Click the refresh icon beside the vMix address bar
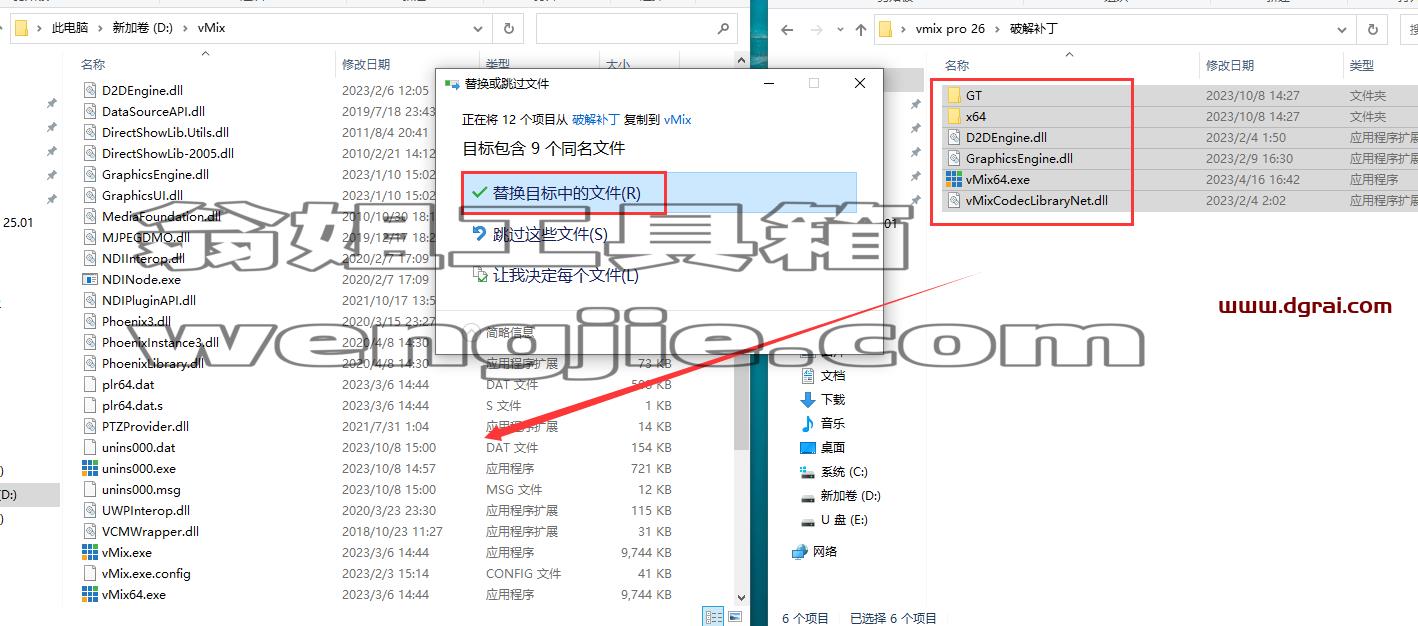The image size is (1418, 626). [x=508, y=29]
